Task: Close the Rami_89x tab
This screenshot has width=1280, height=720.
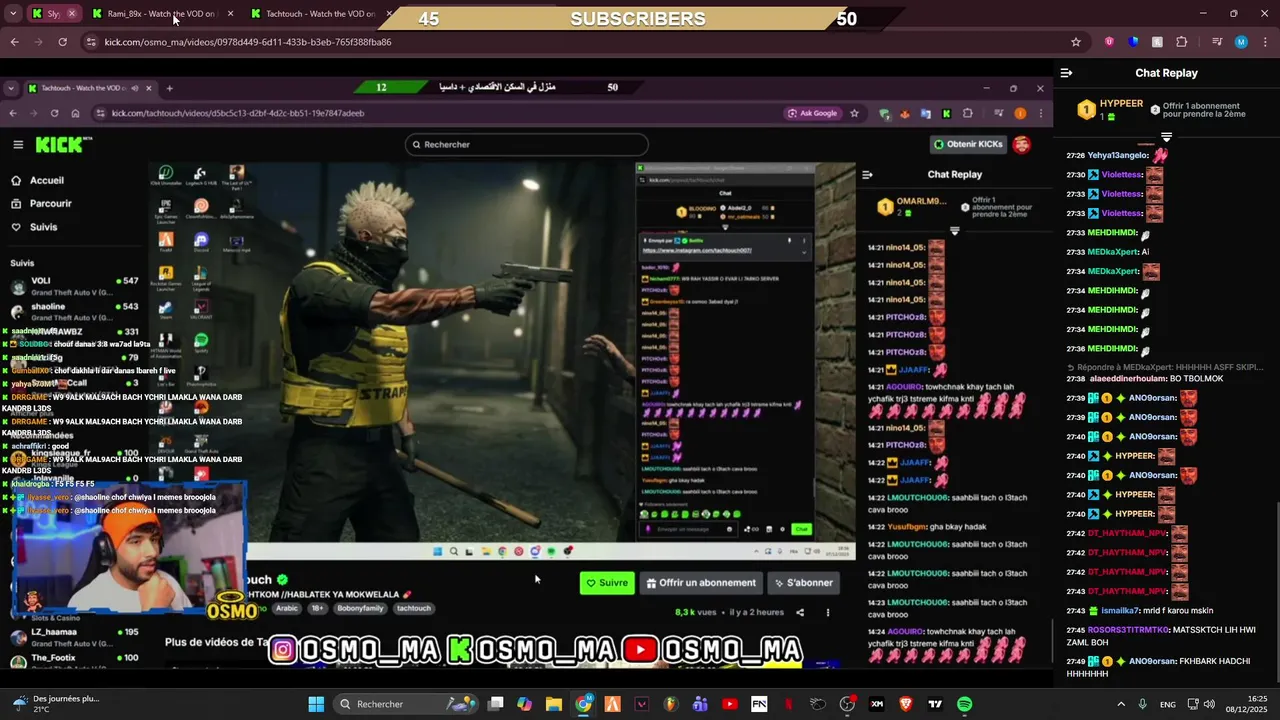Action: [231, 14]
